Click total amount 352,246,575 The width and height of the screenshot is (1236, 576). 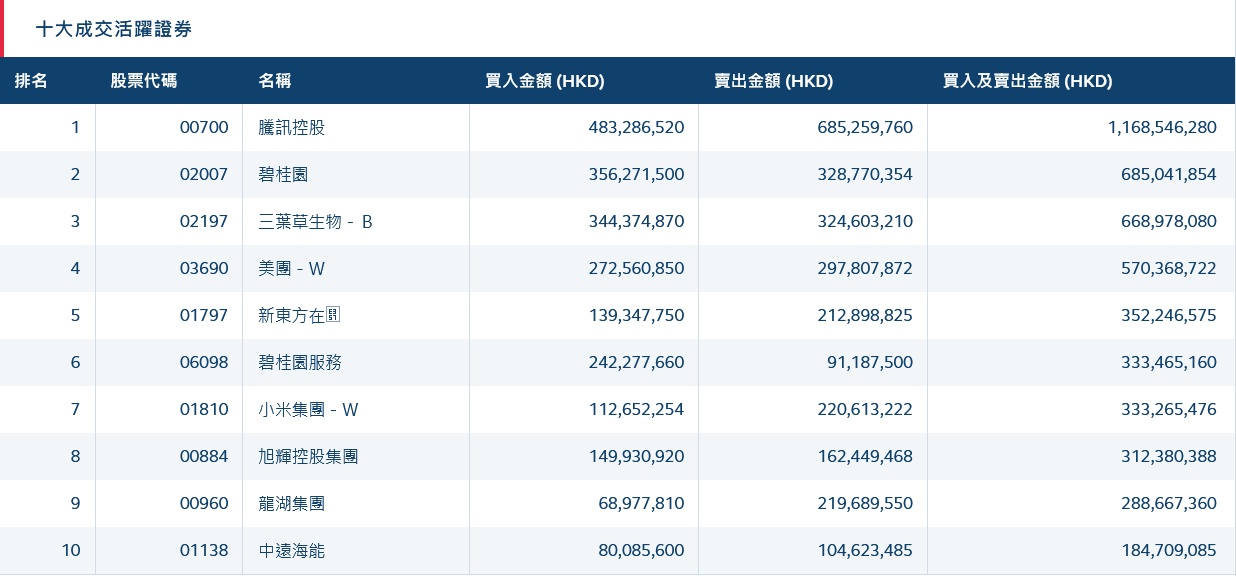click(x=1169, y=316)
